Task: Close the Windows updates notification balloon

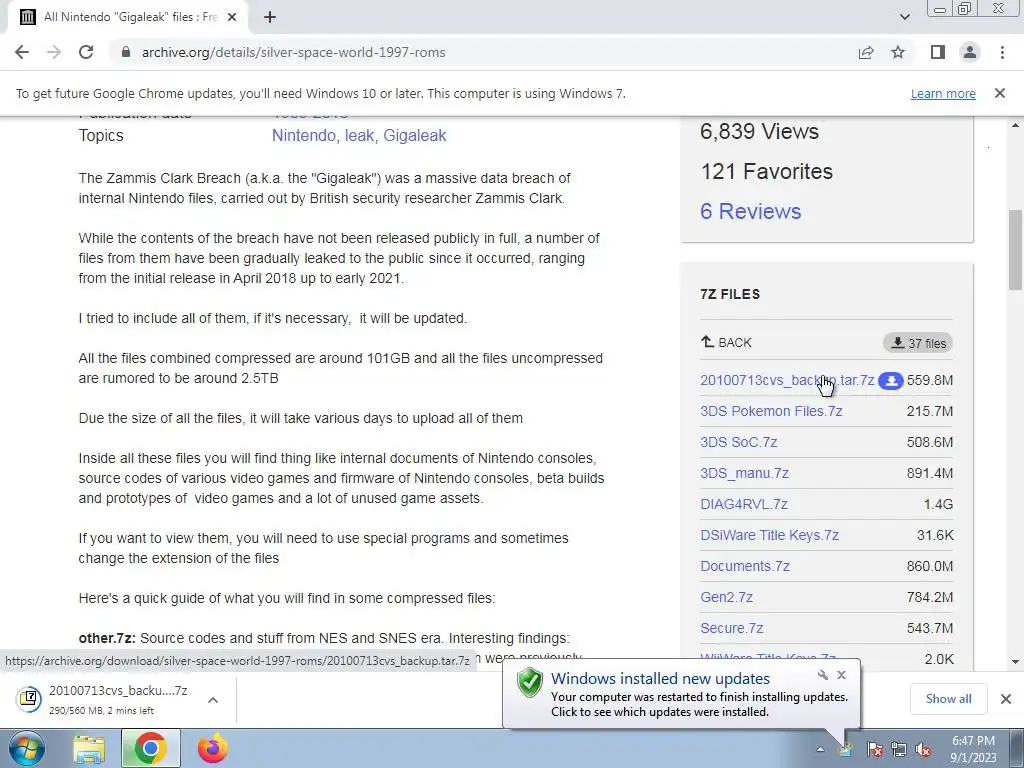Action: pos(841,675)
